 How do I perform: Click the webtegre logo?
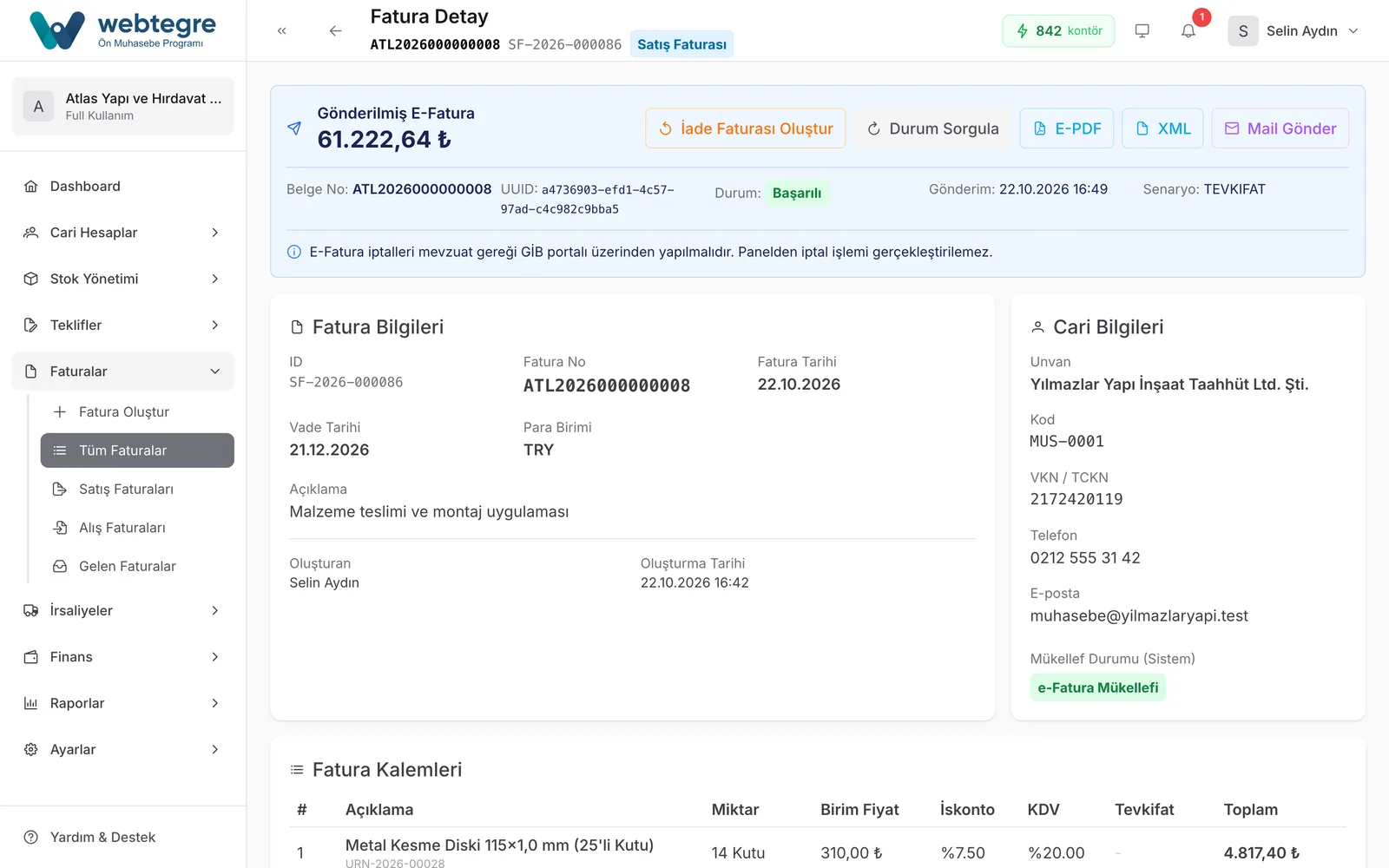(x=123, y=30)
